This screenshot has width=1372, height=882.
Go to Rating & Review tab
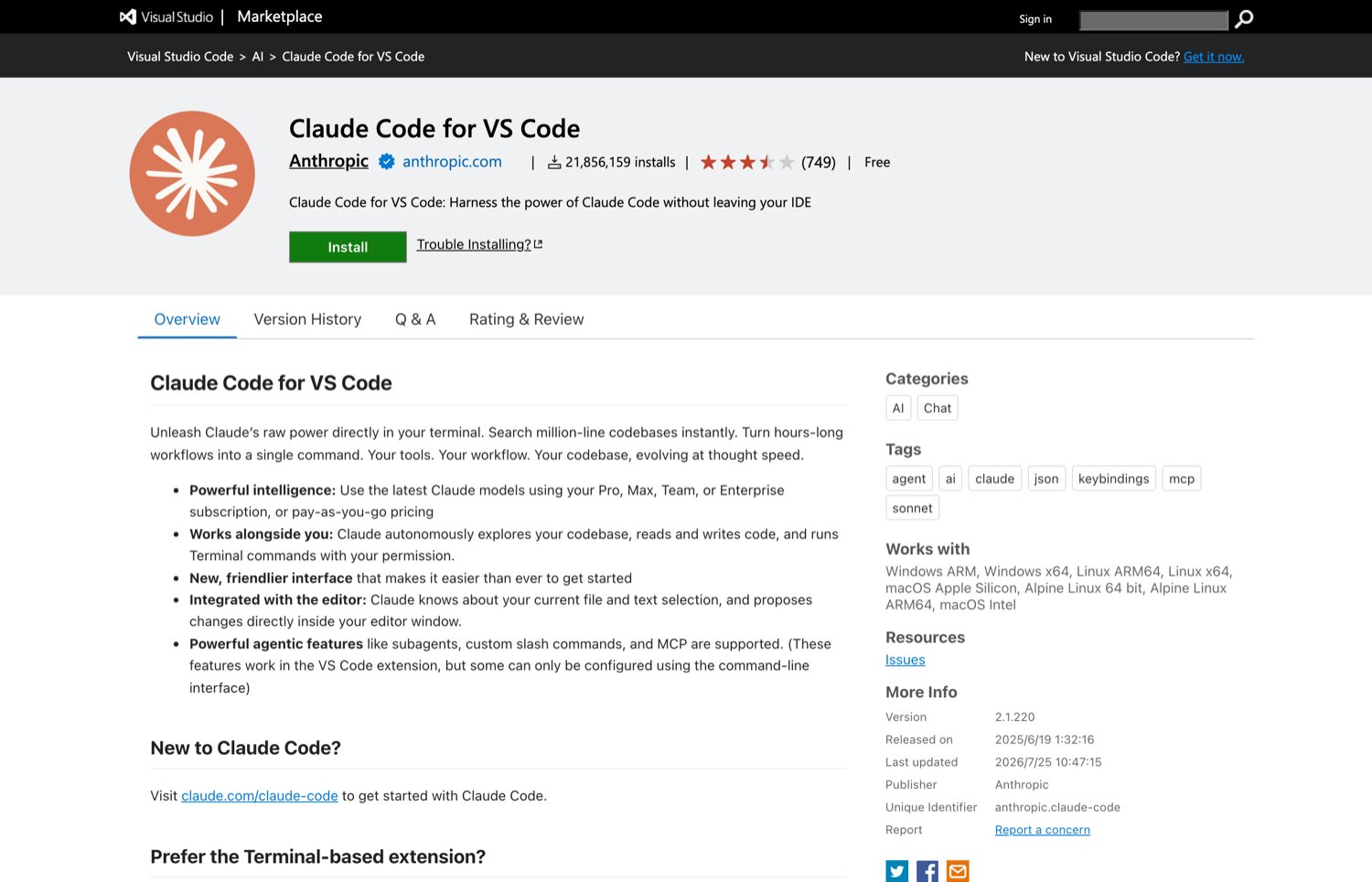[527, 319]
